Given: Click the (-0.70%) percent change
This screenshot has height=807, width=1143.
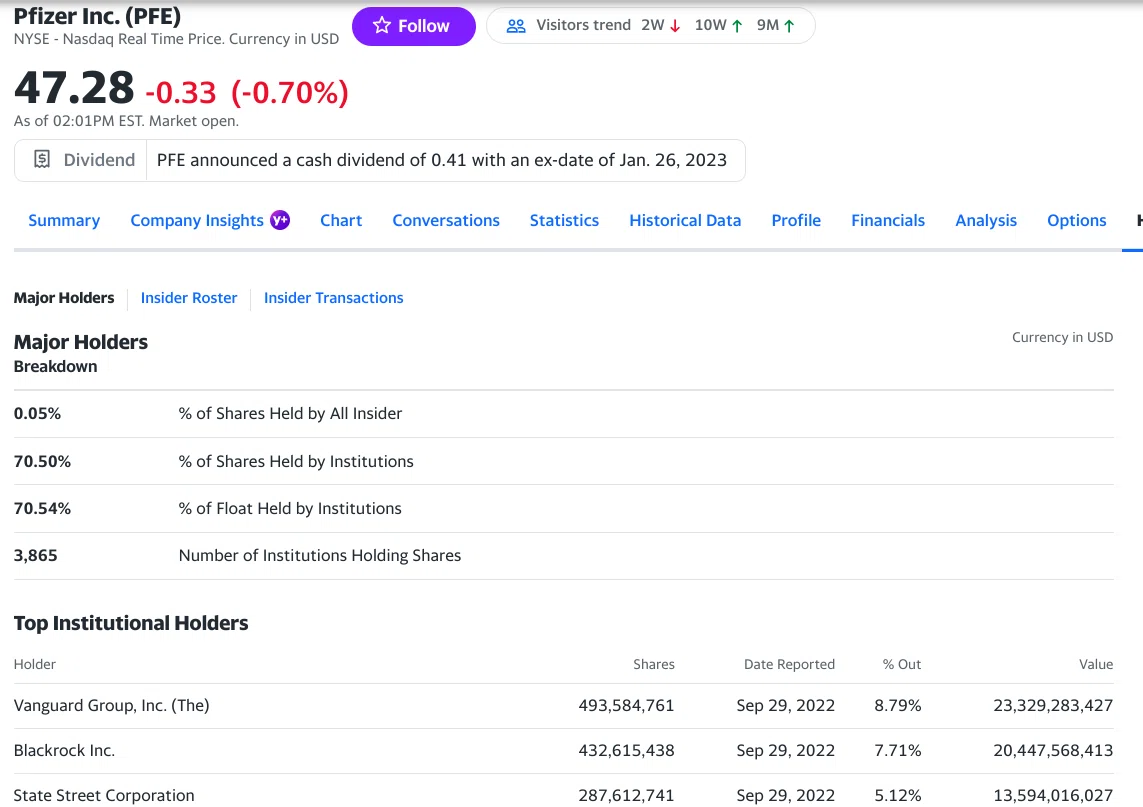Looking at the screenshot, I should point(290,93).
